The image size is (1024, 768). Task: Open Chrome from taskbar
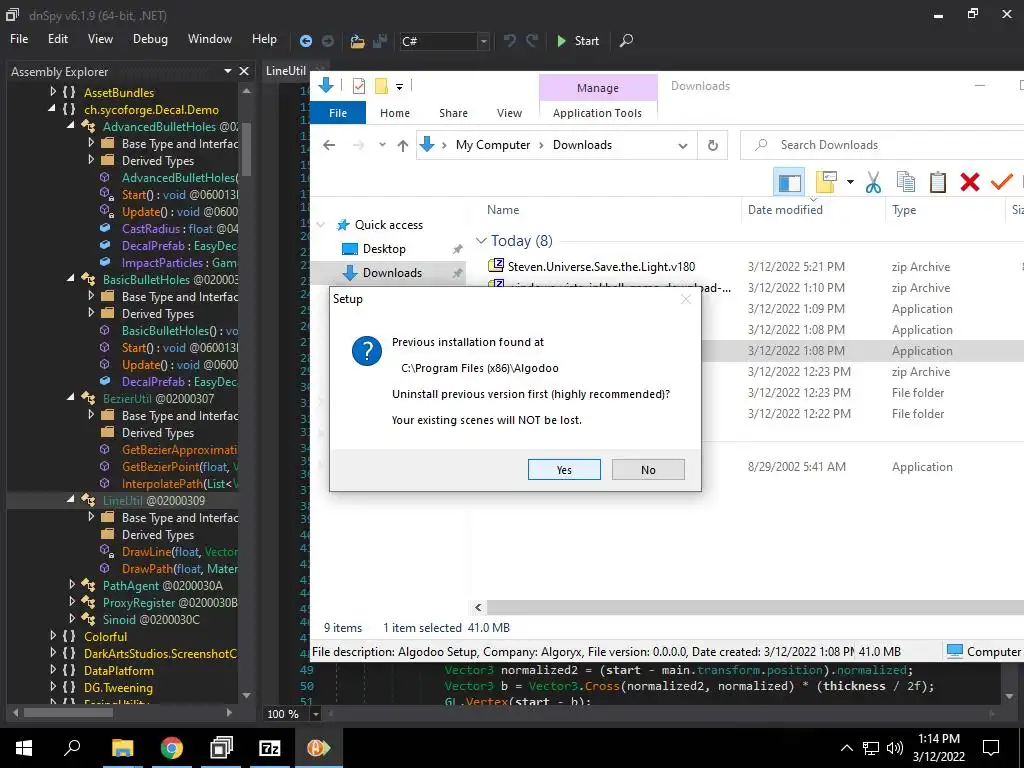[172, 748]
